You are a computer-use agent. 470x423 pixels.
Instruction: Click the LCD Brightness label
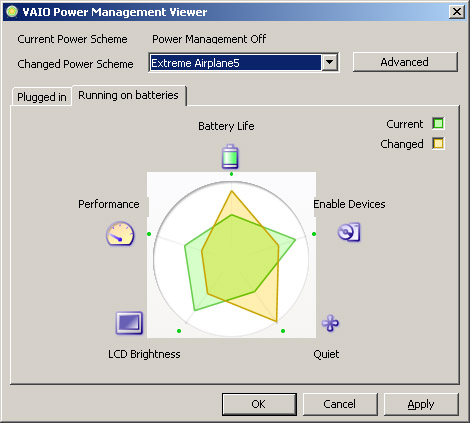(x=144, y=354)
